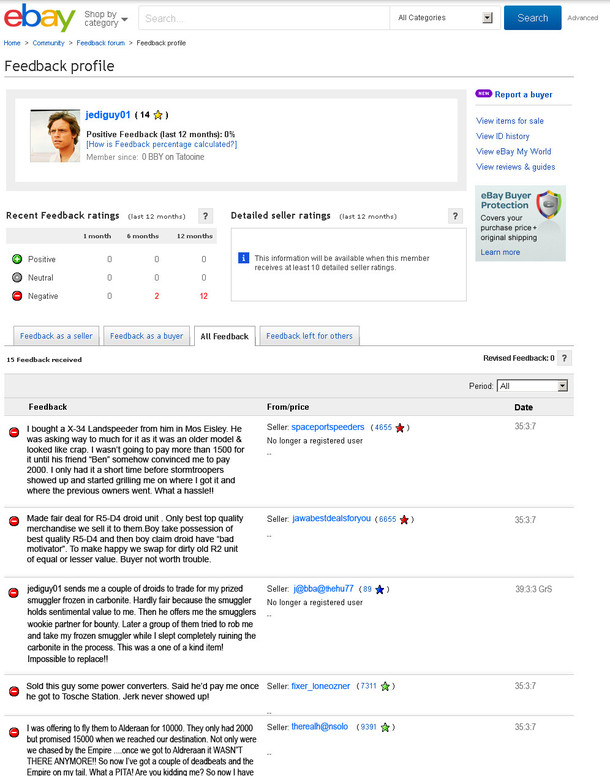Click the help icon beside Recent Feedback ratings
The width and height of the screenshot is (610, 776).
point(205,216)
